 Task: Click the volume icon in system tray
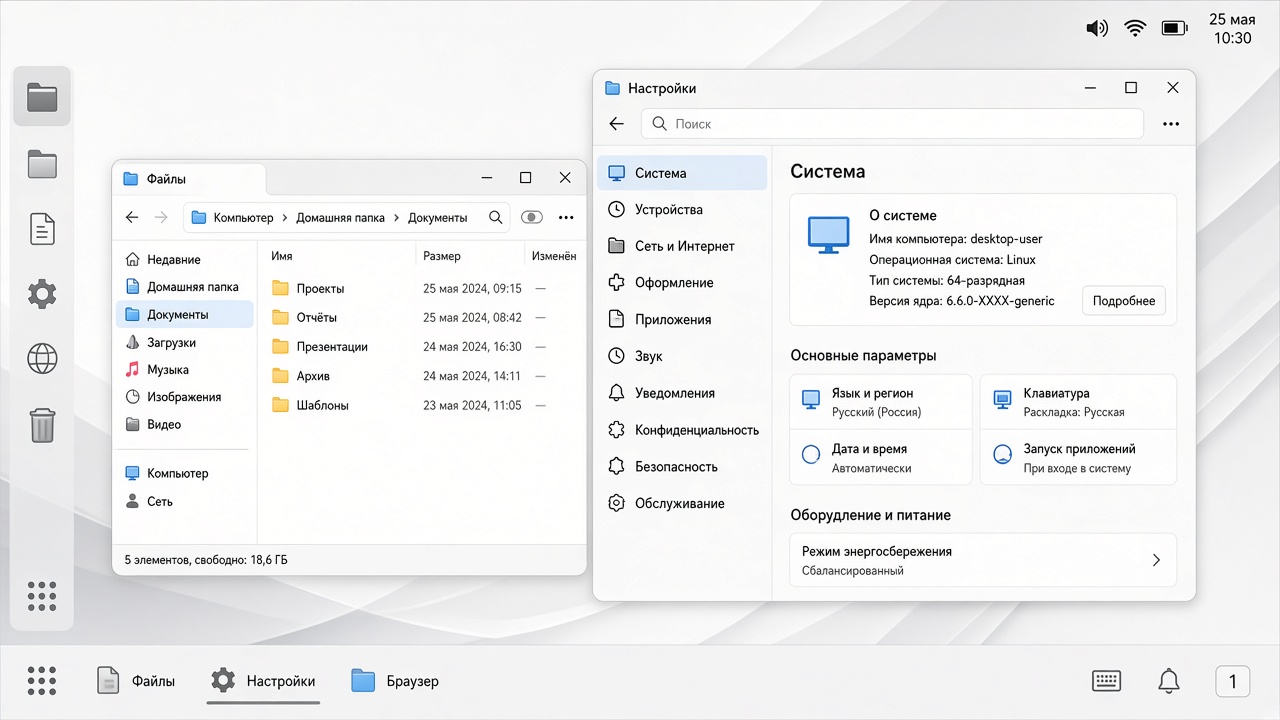1097,28
